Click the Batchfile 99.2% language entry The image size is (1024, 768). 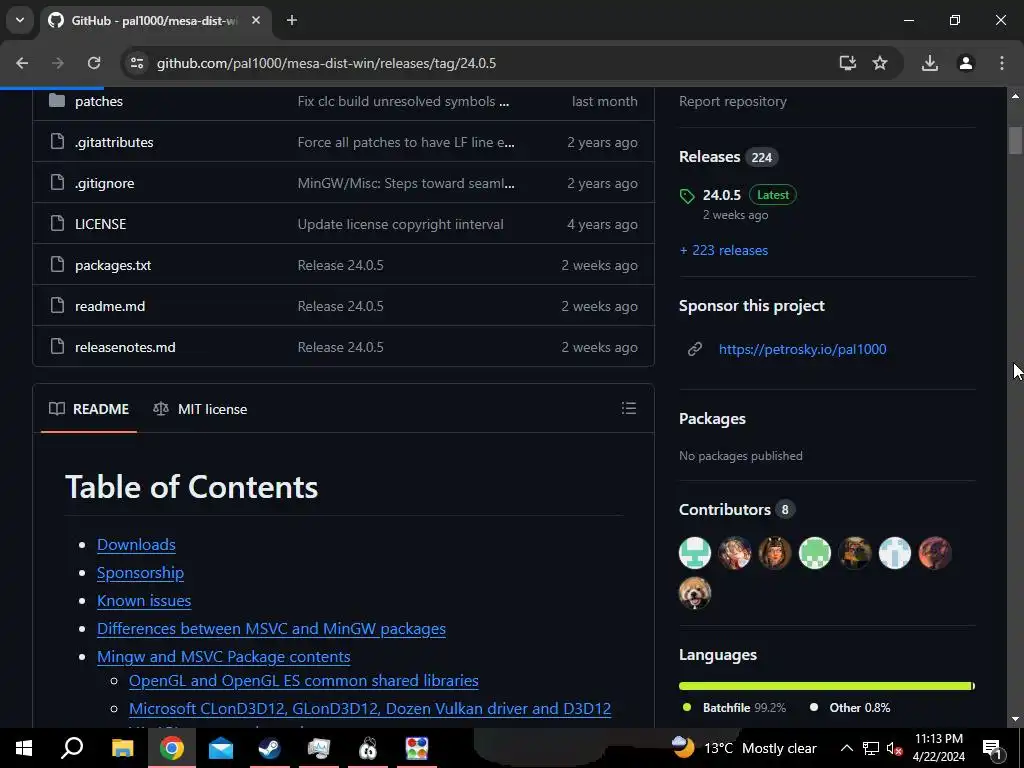[x=735, y=708]
